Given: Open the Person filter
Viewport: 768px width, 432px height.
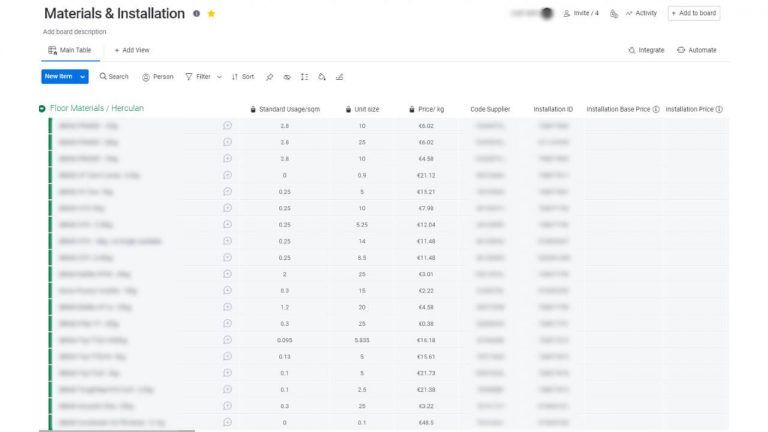Looking at the screenshot, I should tap(158, 77).
